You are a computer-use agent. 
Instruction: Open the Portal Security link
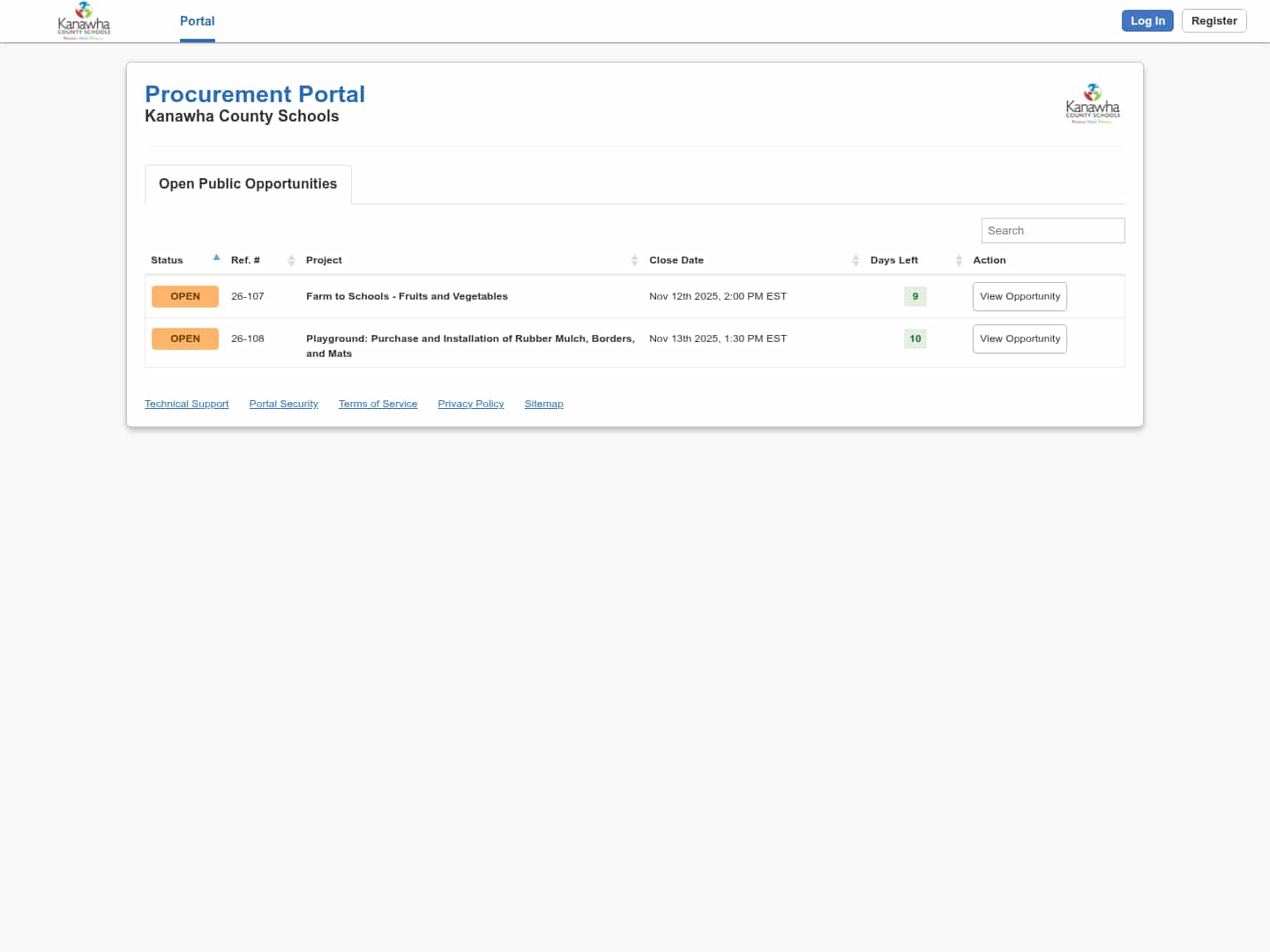[x=283, y=404]
